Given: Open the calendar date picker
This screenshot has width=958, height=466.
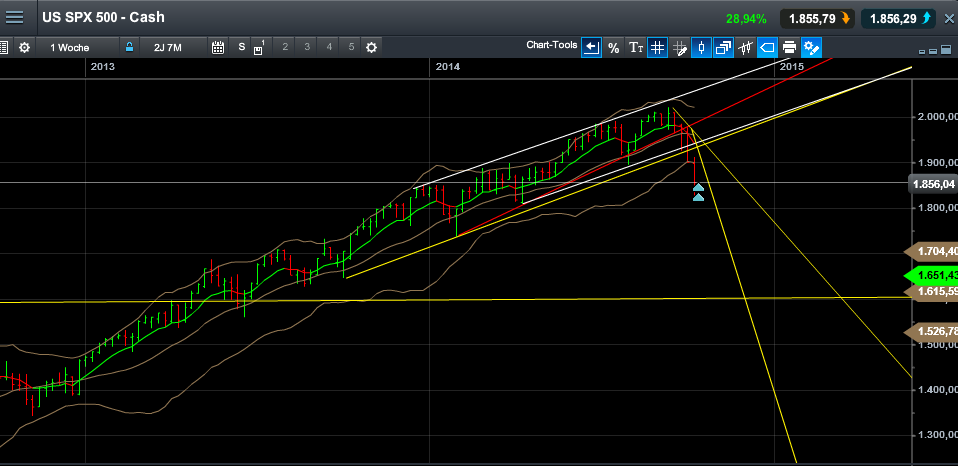Looking at the screenshot, I should (218, 47).
